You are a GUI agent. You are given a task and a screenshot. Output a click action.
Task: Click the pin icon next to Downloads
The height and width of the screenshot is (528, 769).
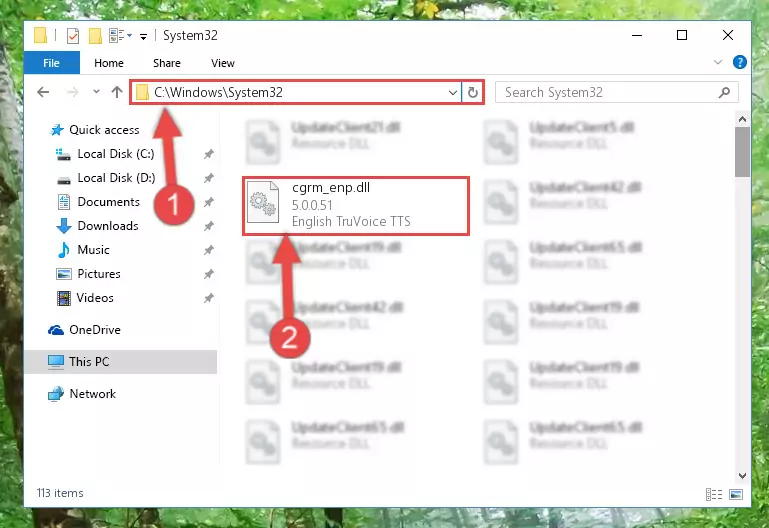209,226
